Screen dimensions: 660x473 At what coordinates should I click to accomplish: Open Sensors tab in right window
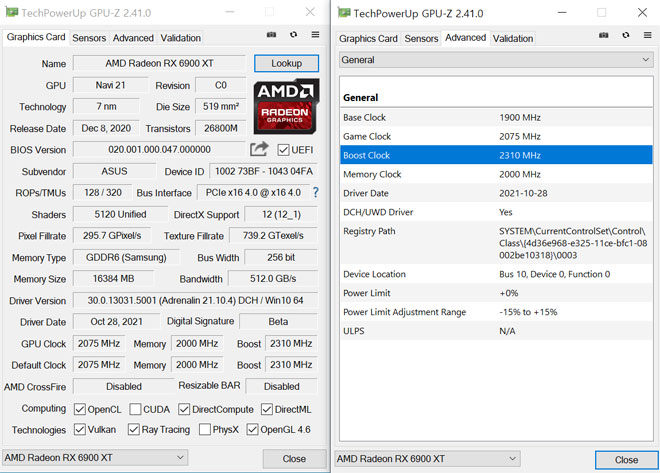(x=421, y=39)
